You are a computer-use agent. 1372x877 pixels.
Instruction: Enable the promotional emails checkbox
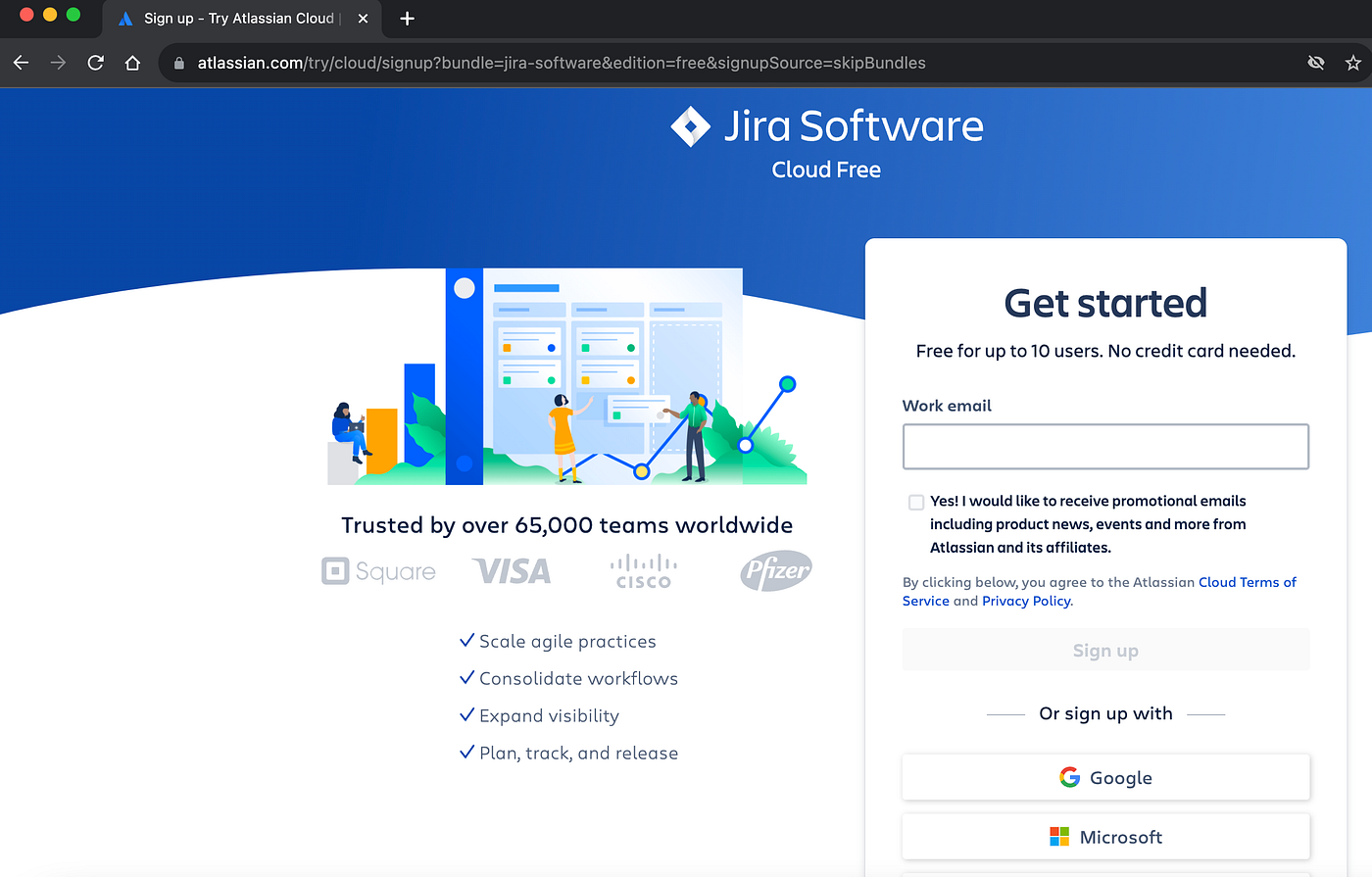click(915, 502)
